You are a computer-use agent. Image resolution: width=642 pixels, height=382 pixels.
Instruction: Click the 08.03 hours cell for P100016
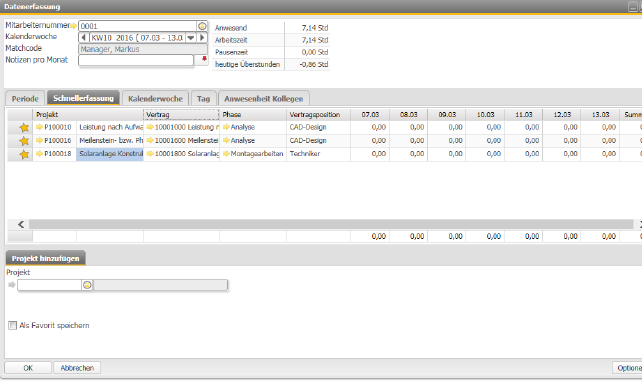(409, 140)
